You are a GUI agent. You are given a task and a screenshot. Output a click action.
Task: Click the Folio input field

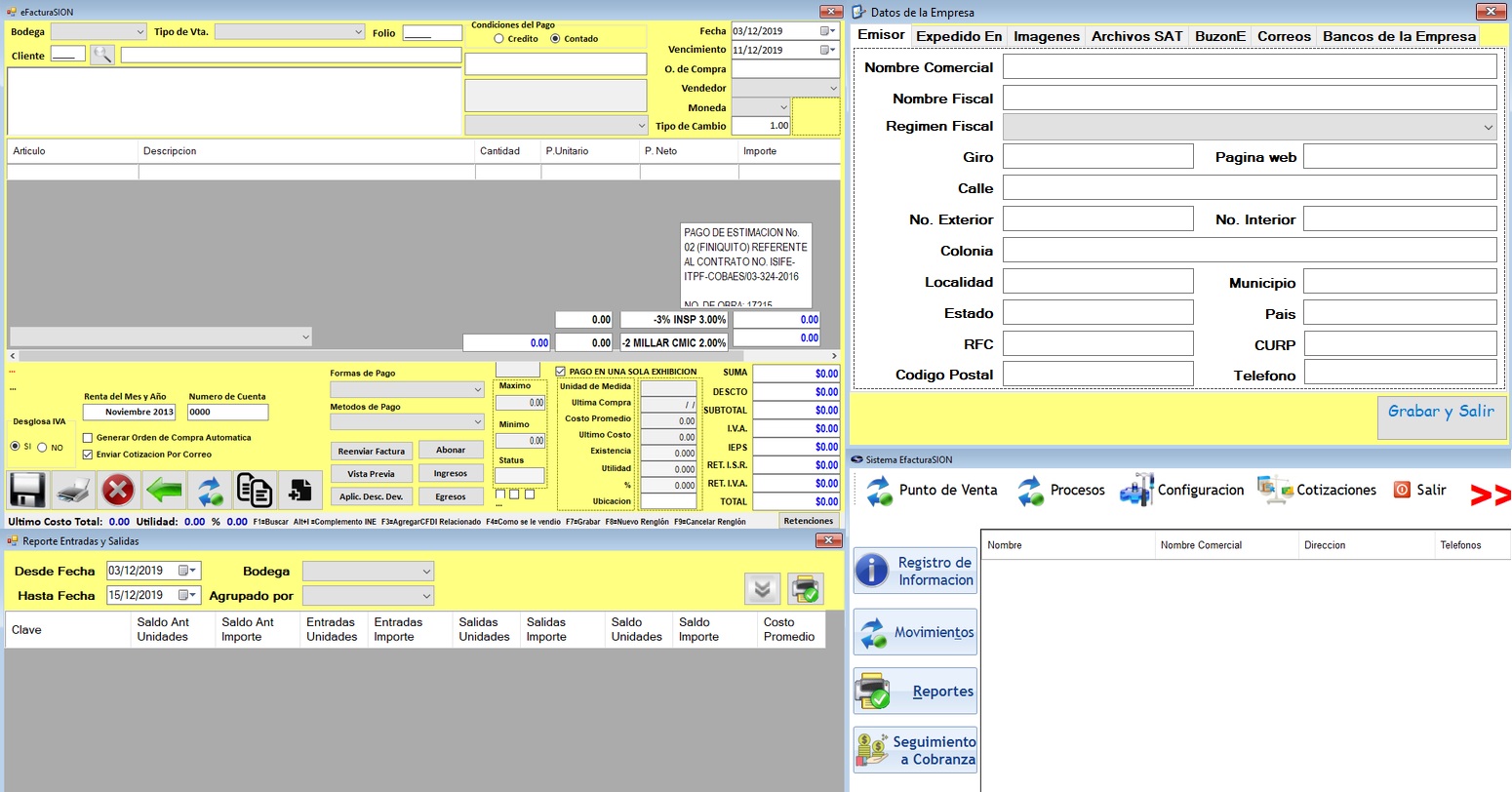(x=432, y=32)
